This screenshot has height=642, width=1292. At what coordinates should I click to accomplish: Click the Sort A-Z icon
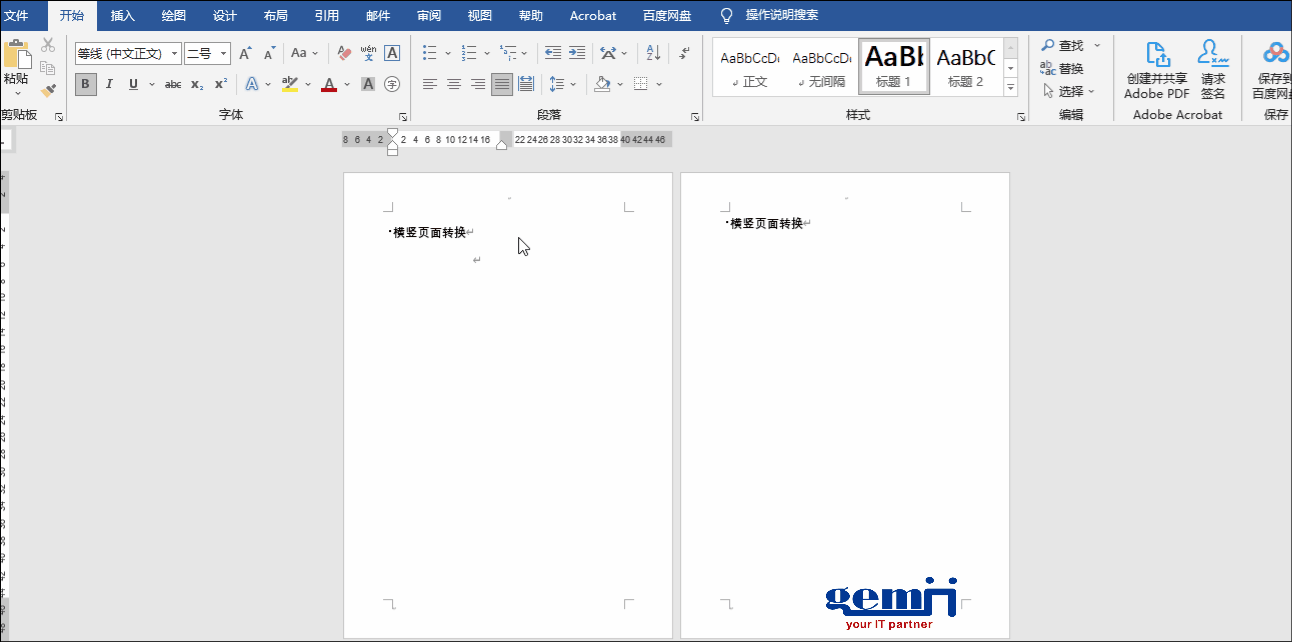[x=653, y=53]
